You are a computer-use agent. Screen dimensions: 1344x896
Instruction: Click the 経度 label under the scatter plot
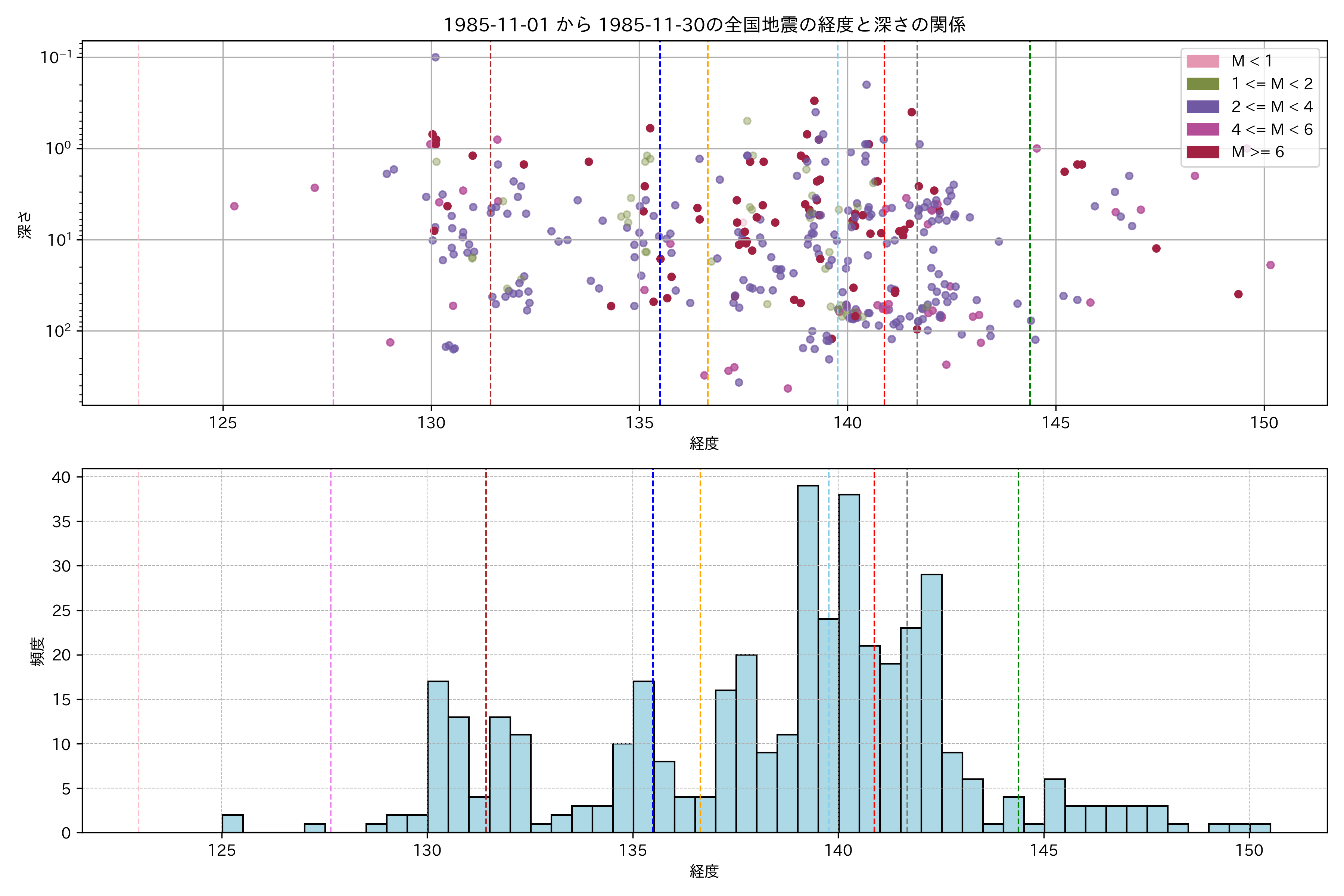[x=704, y=444]
